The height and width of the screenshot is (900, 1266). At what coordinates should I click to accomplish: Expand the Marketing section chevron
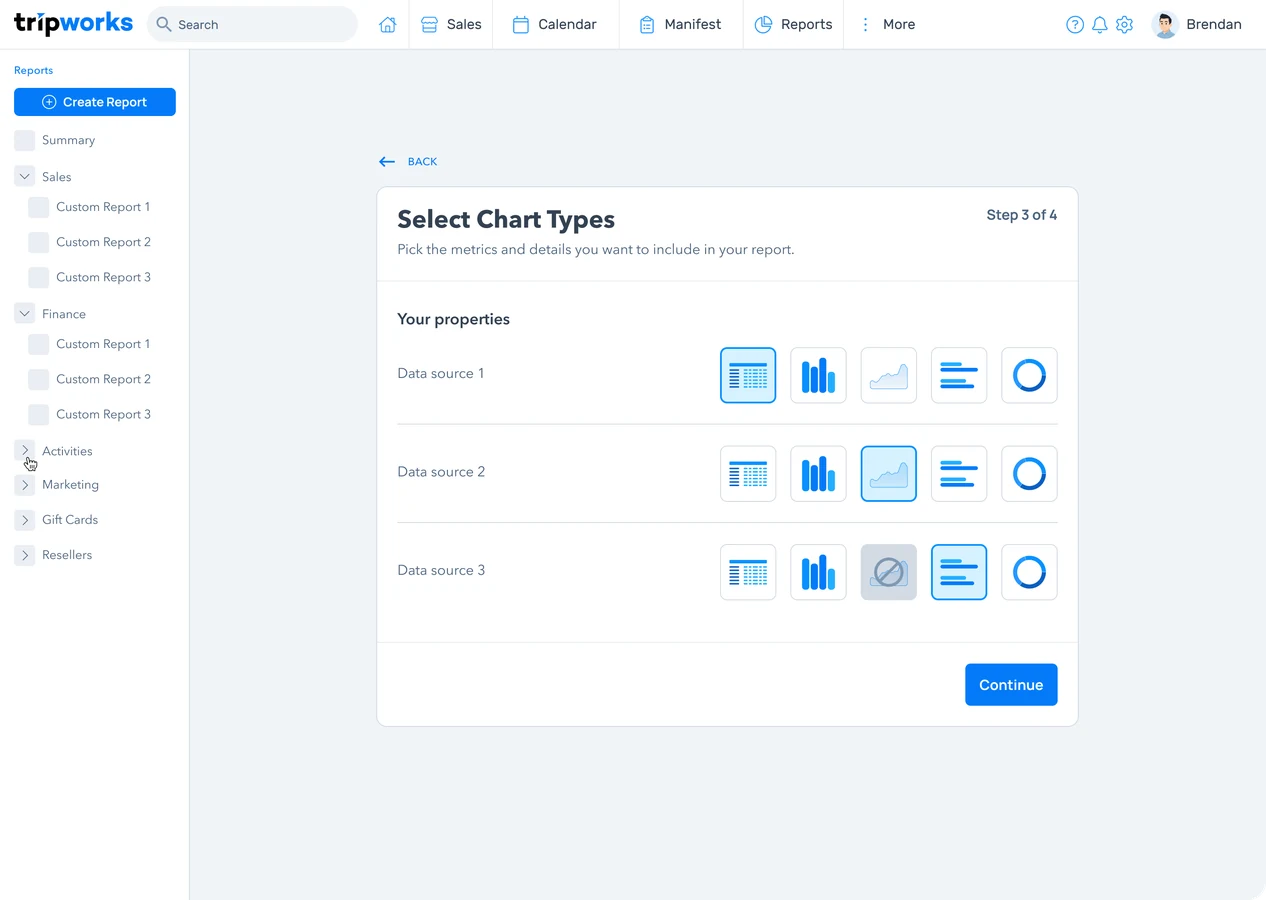[x=25, y=485]
